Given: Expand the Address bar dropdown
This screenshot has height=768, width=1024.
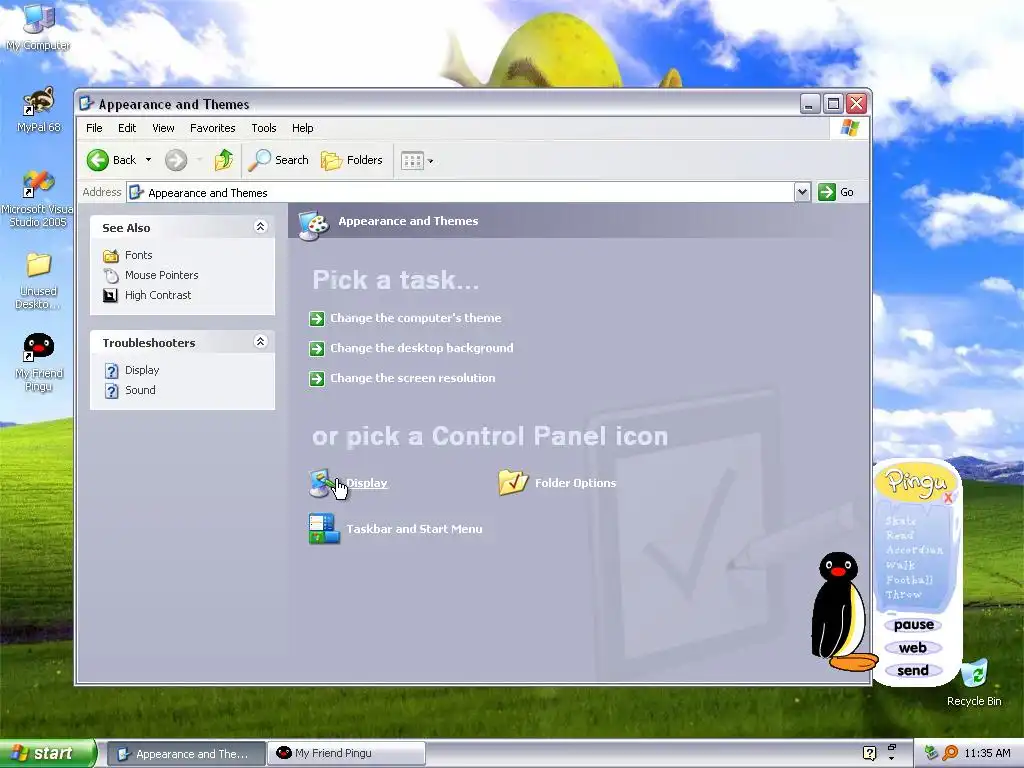Looking at the screenshot, I should point(802,192).
